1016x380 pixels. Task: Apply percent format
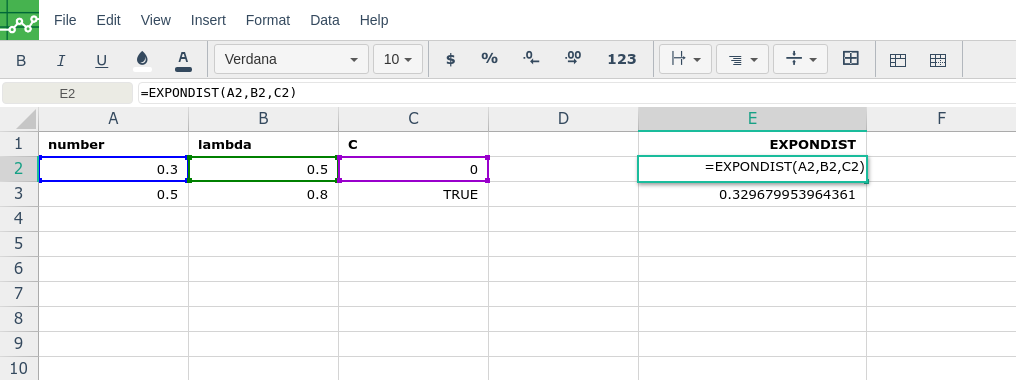tap(489, 59)
